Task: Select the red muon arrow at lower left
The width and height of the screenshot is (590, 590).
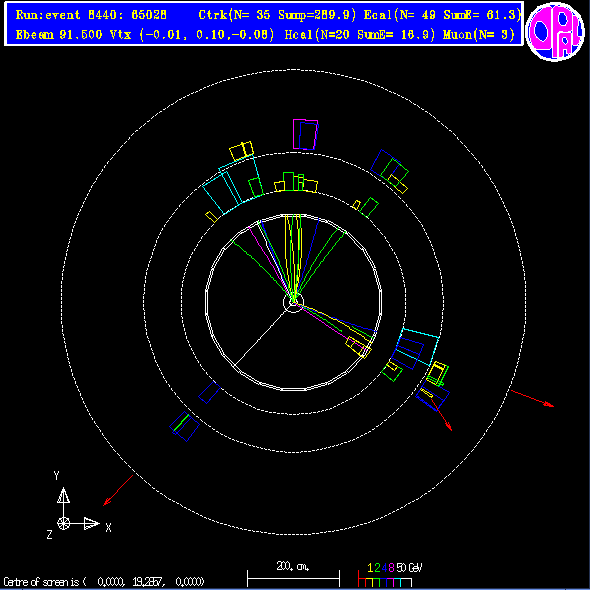Action: pyautogui.click(x=118, y=490)
